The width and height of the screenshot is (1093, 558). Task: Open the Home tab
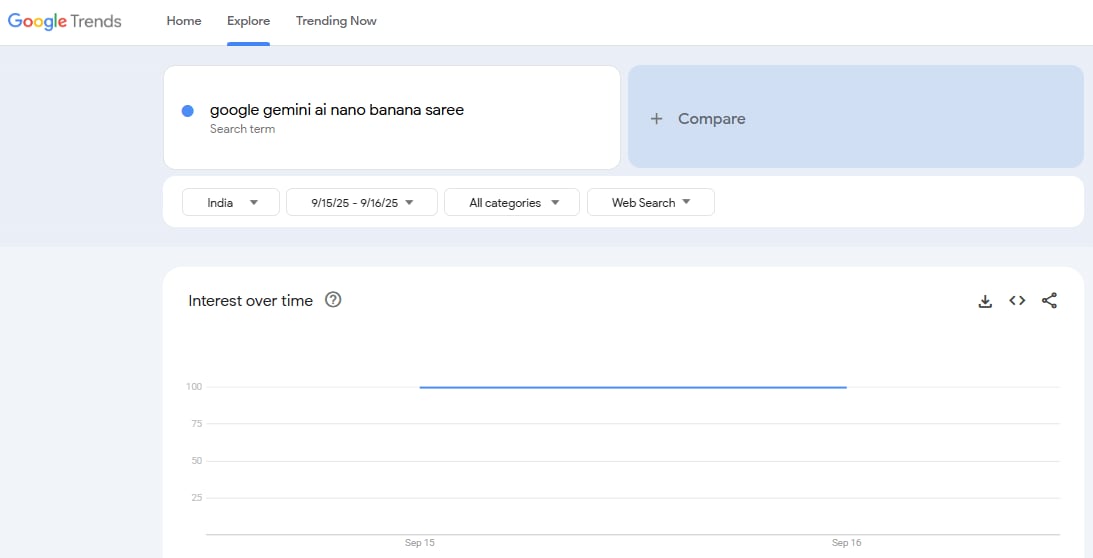tap(184, 21)
